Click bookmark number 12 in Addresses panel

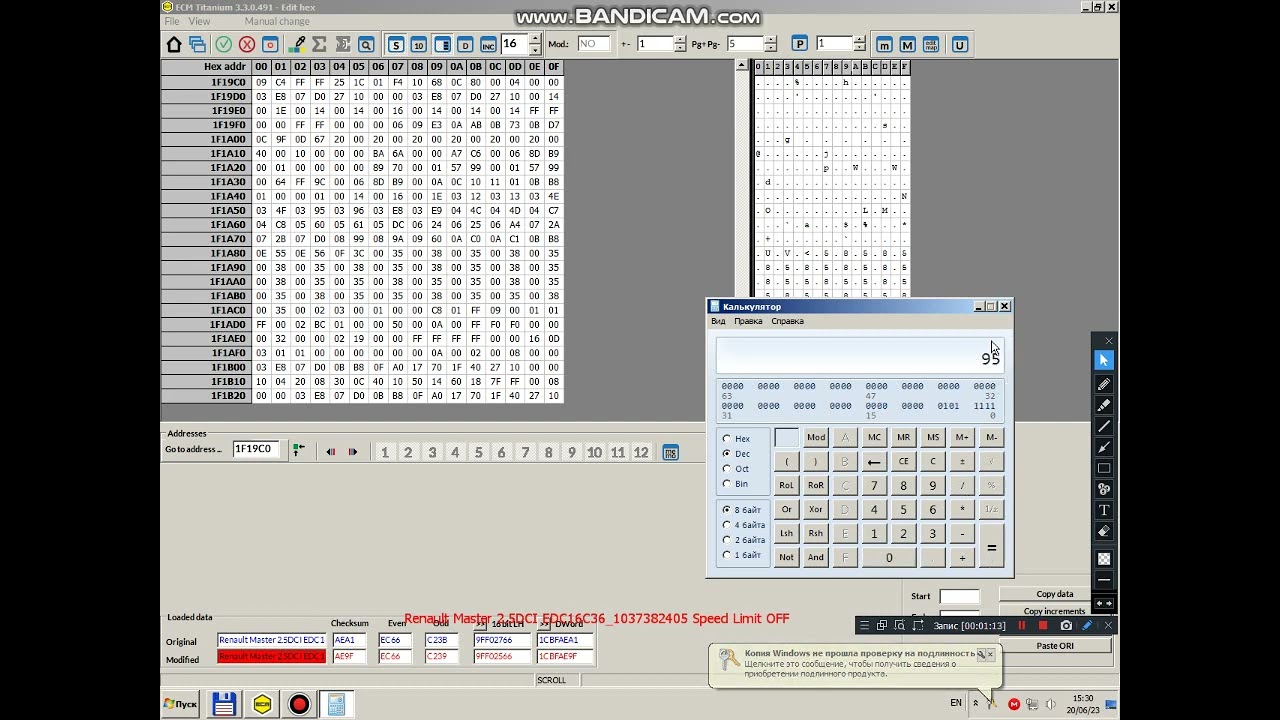(641, 453)
